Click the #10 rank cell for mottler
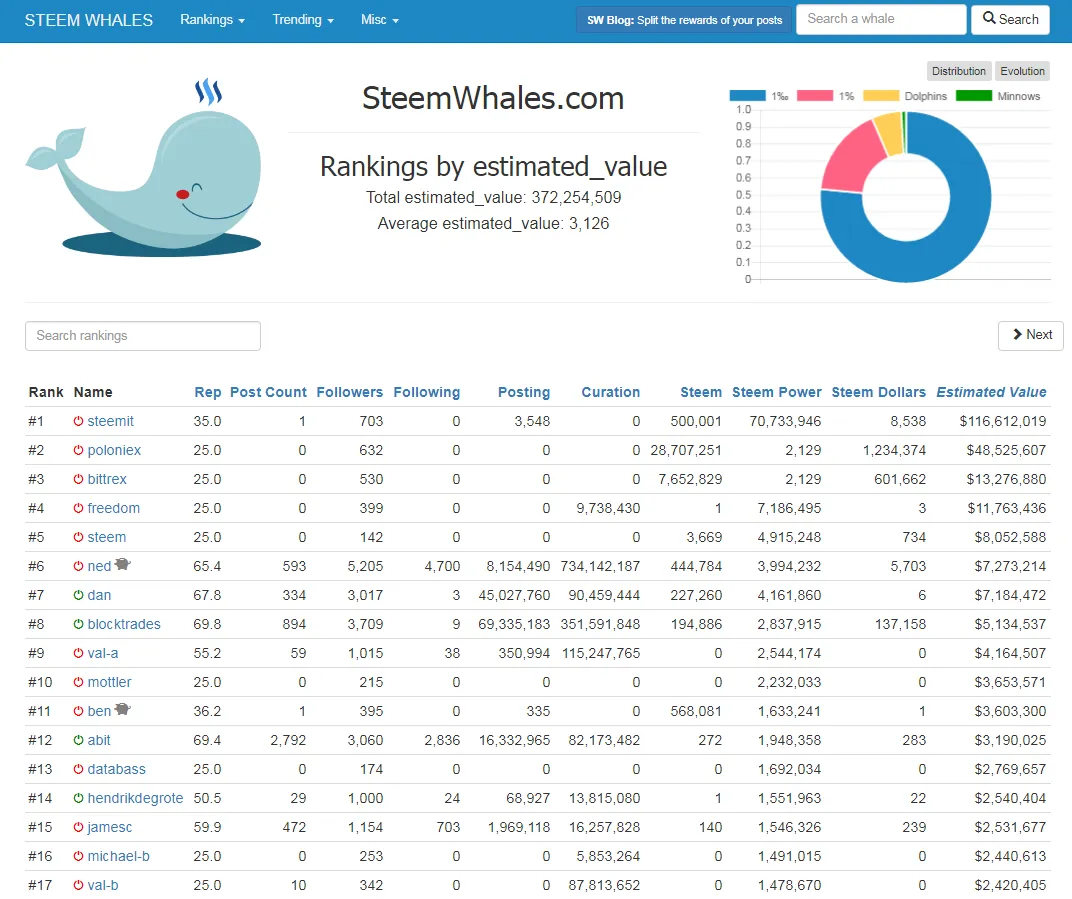The height and width of the screenshot is (899, 1072). (40, 682)
